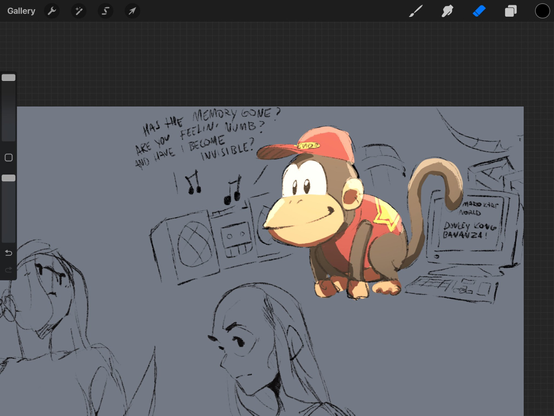
Task: Activate the Transform arrow tool
Action: (132, 11)
